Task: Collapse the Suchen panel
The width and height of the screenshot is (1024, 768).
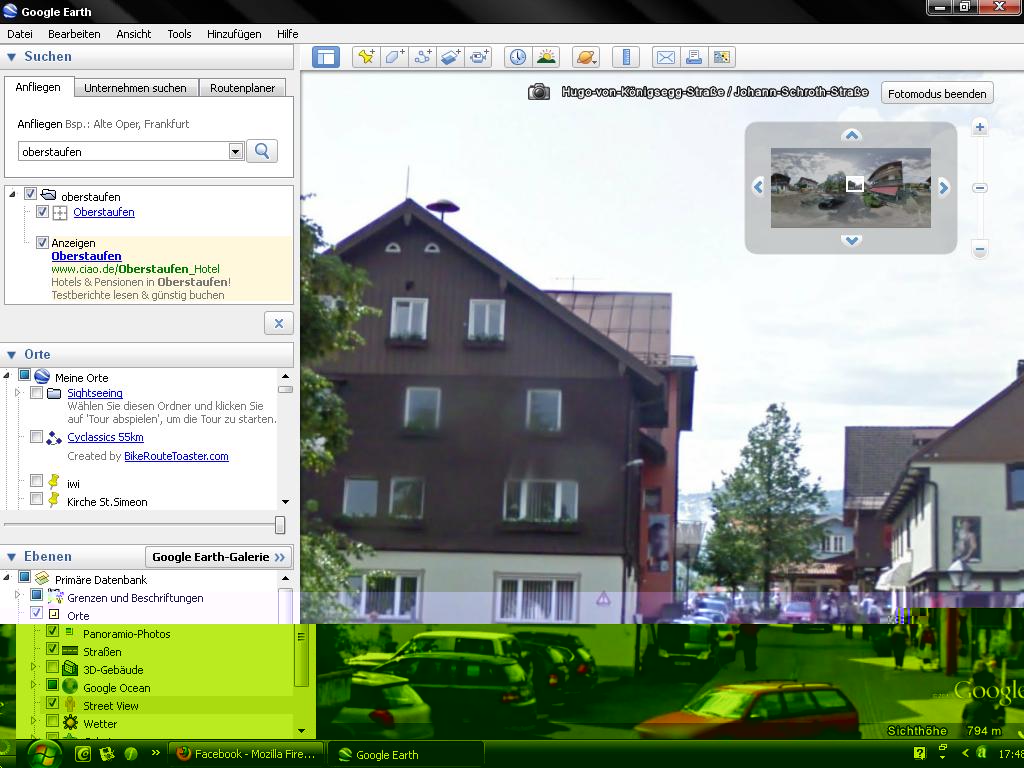Action: (x=12, y=57)
